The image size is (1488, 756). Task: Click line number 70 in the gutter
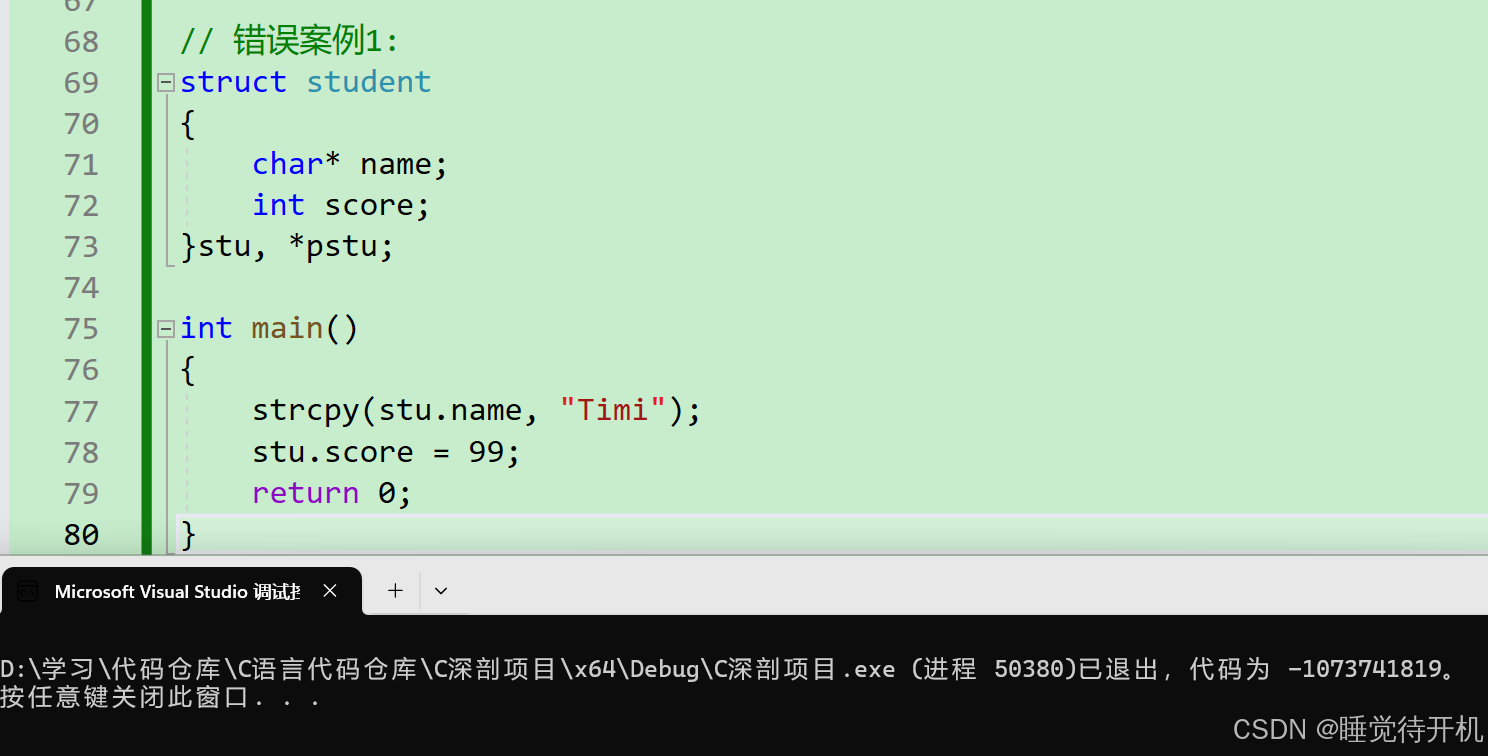click(x=81, y=123)
